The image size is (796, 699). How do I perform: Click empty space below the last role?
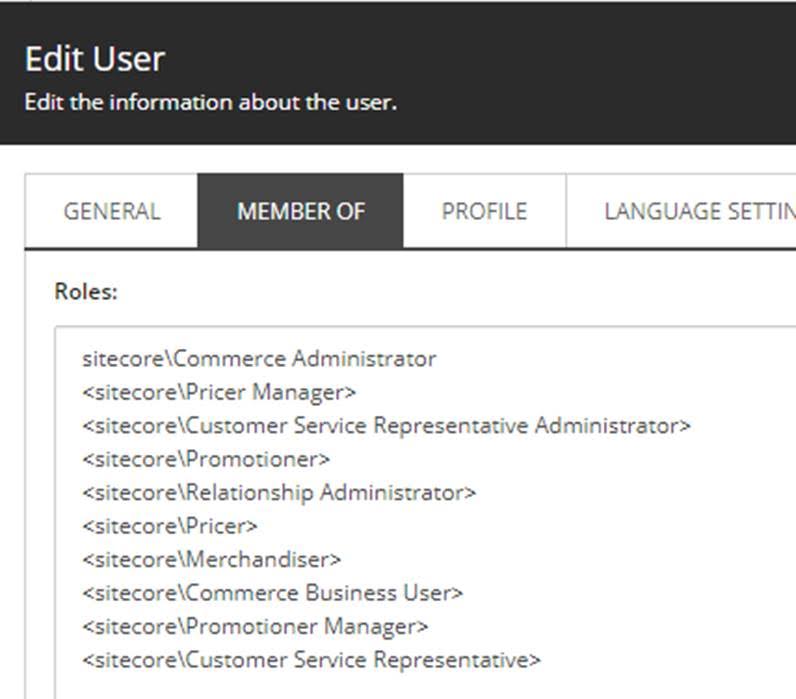point(400,685)
